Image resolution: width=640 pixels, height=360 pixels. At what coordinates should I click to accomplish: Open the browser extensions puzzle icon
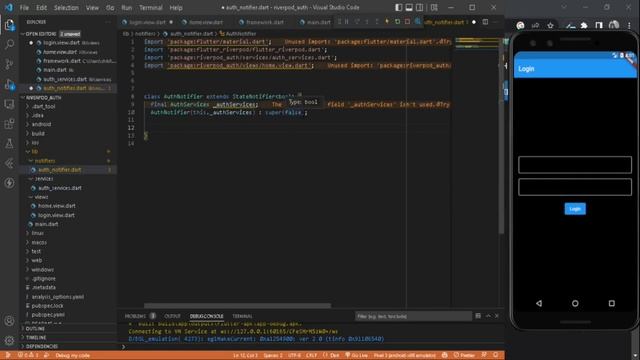[584, 26]
